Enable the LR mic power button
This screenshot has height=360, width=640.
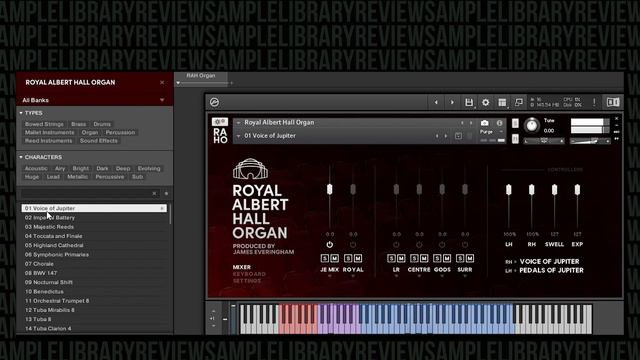pos(396,244)
